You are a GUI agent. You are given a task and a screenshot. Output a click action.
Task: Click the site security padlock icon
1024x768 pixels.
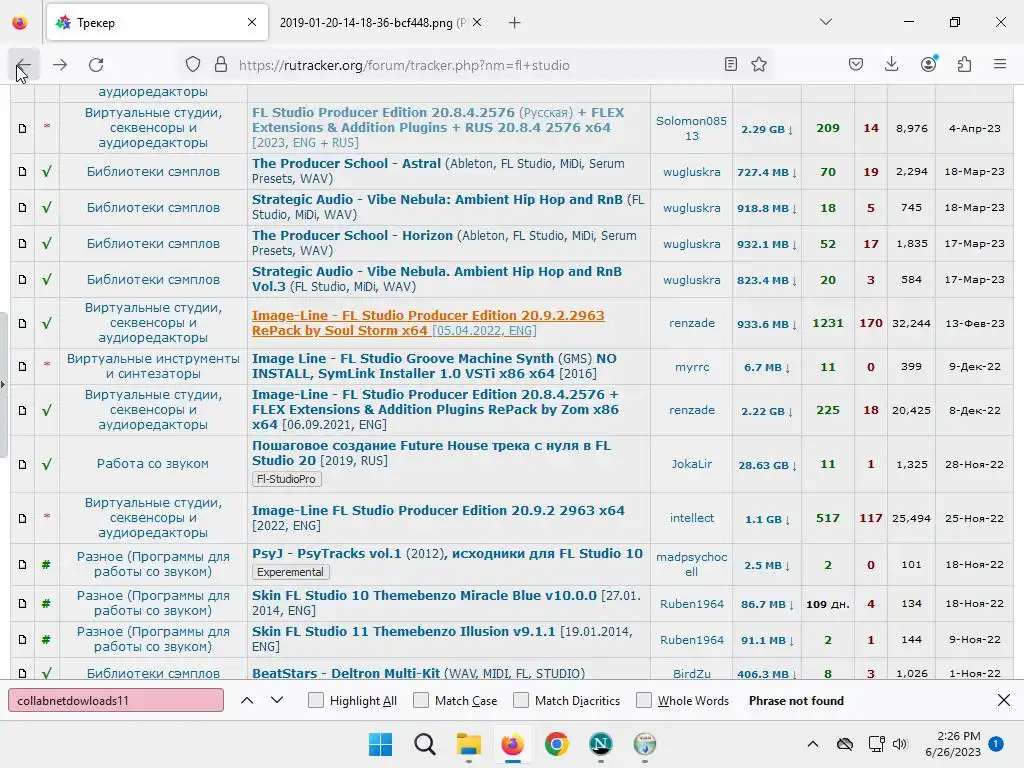coord(221,65)
